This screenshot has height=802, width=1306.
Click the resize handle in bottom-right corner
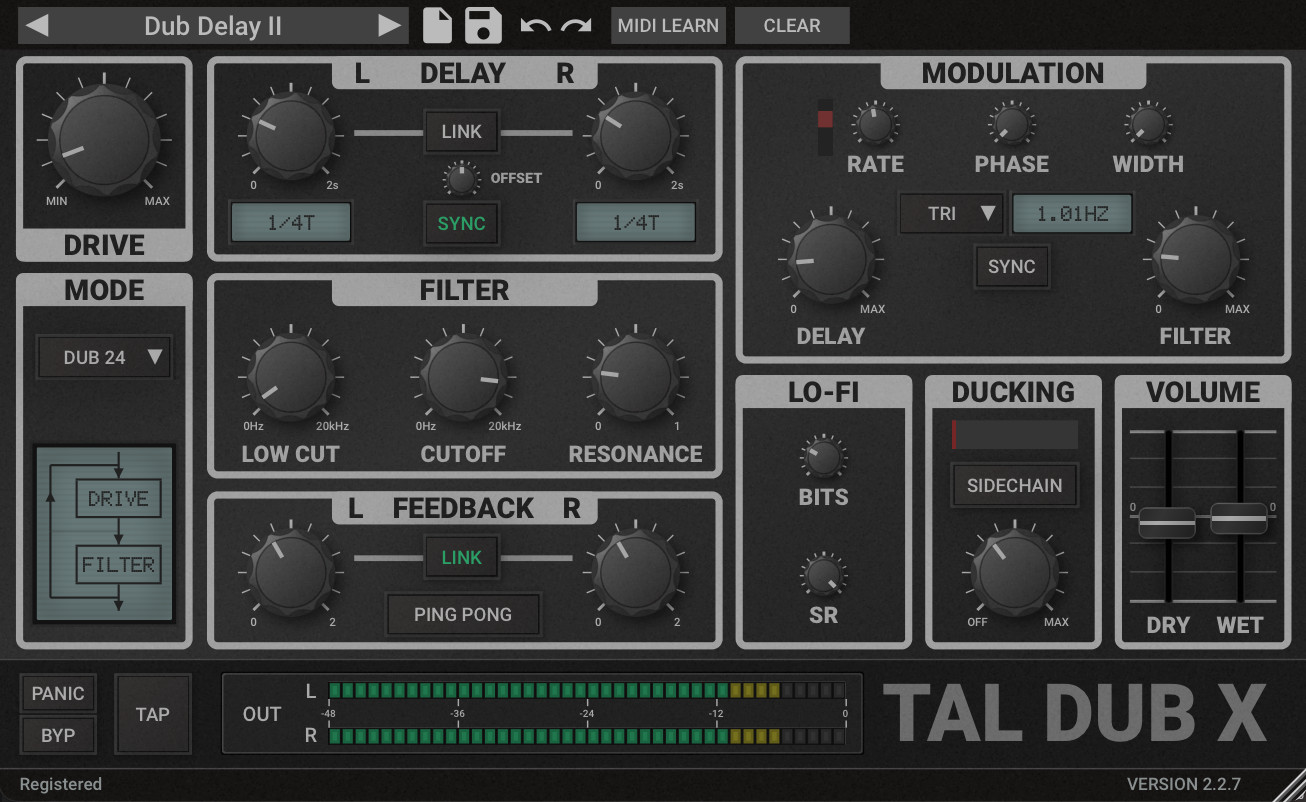1290,785
